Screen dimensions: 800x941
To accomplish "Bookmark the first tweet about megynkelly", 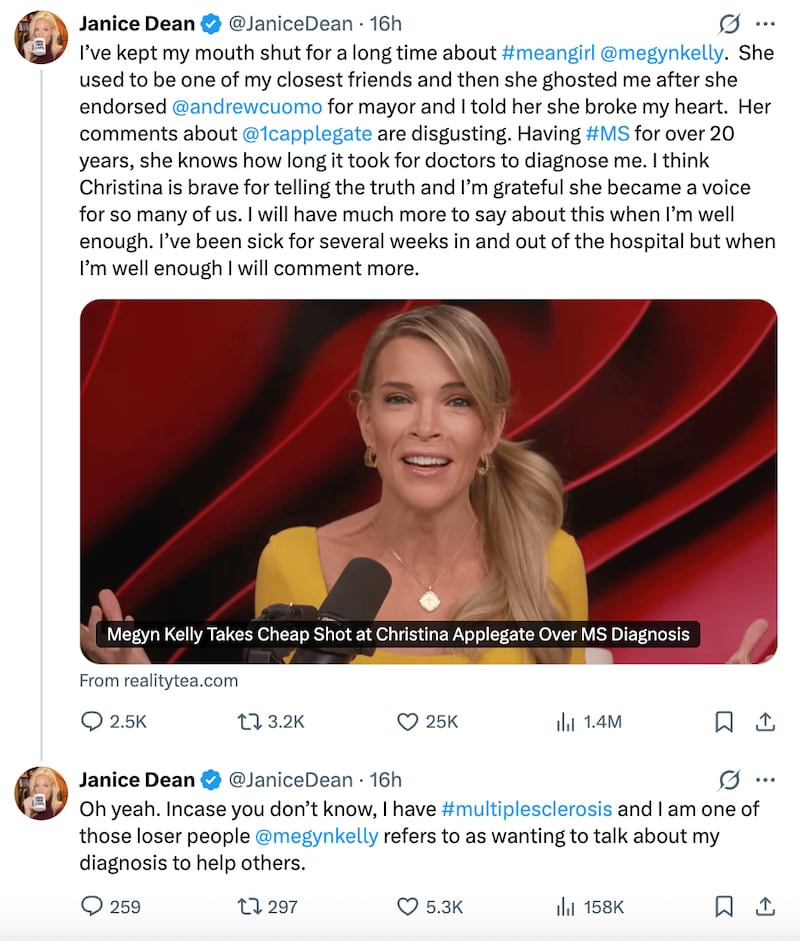I will (x=724, y=721).
